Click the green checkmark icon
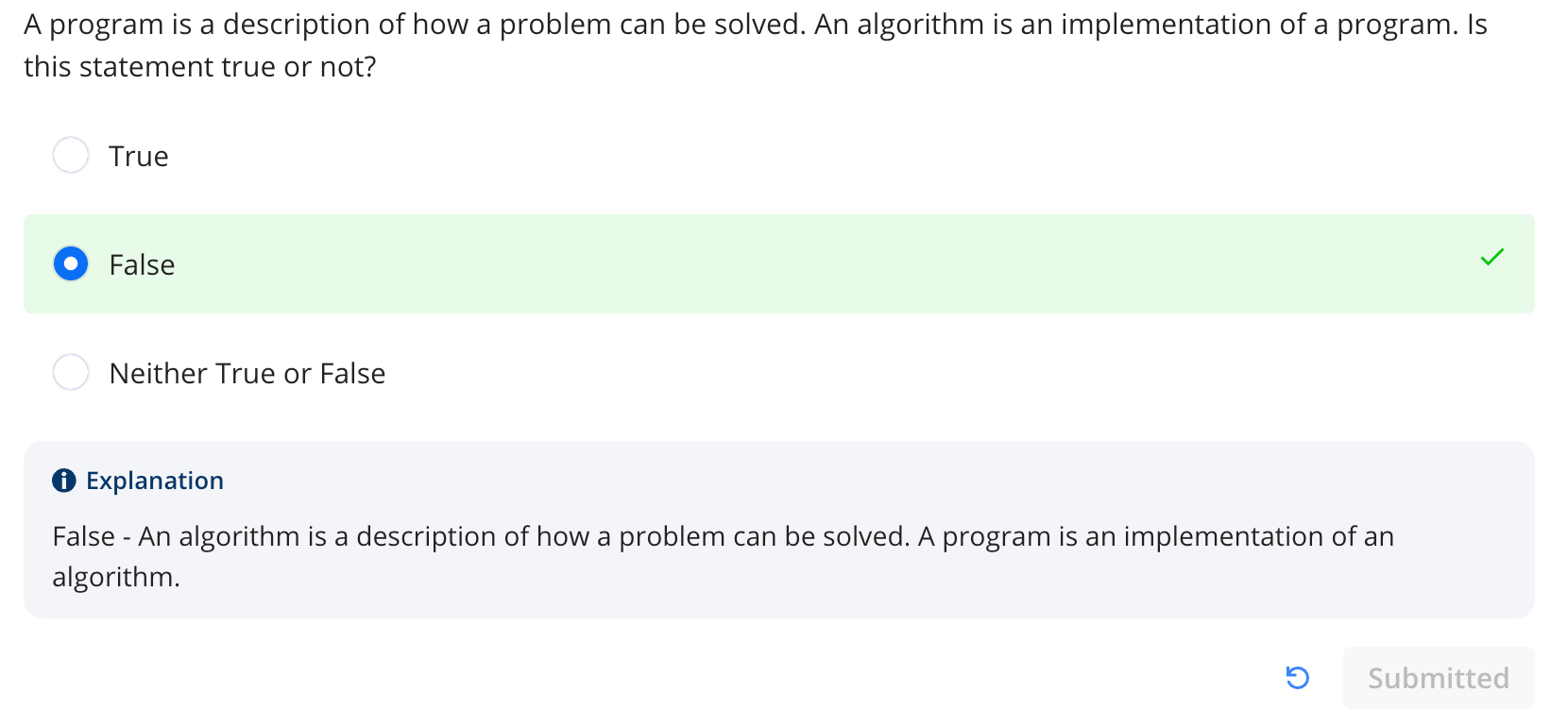This screenshot has width=1568, height=727. (1492, 257)
